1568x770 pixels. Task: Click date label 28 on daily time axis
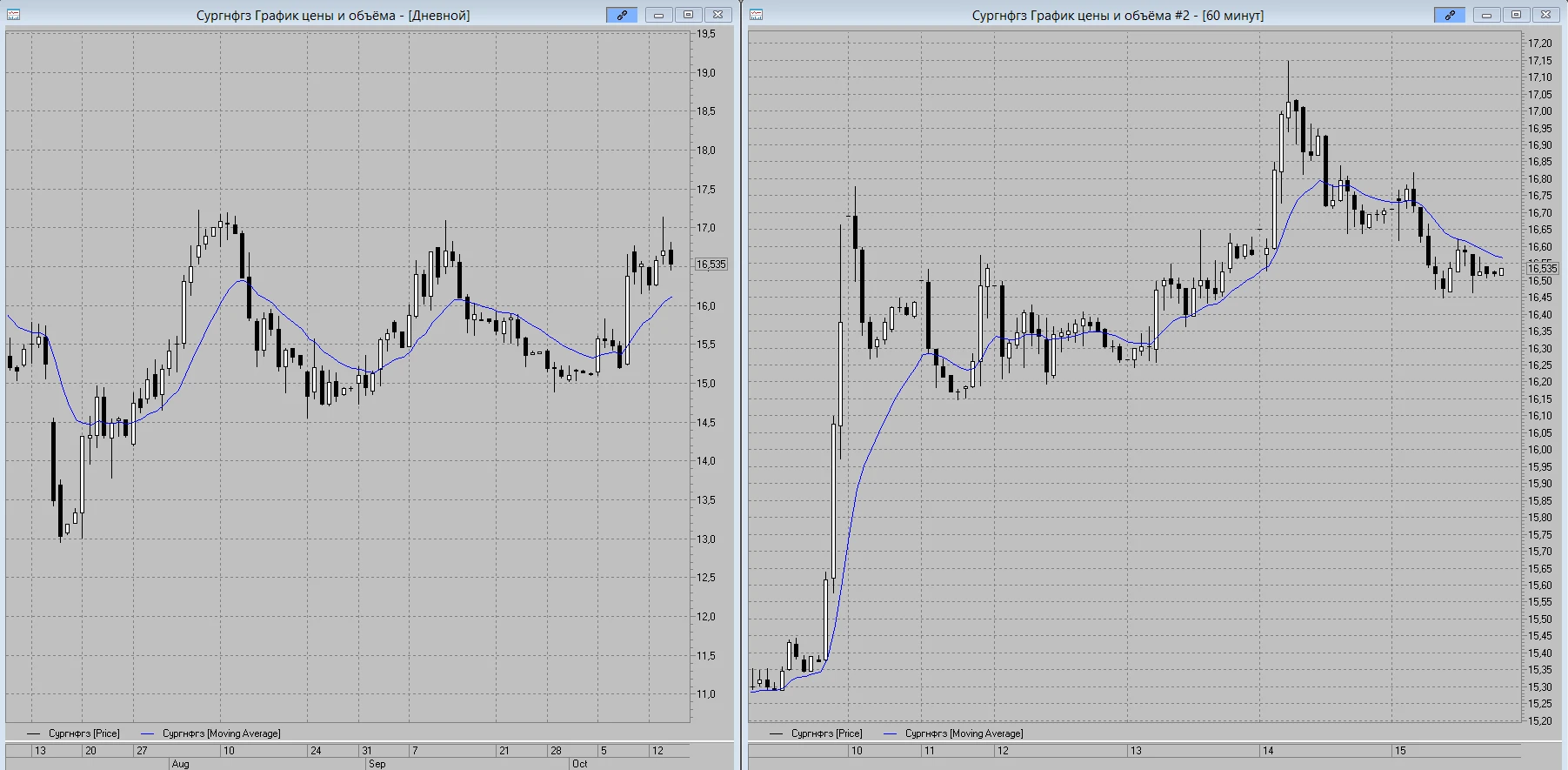(x=556, y=750)
